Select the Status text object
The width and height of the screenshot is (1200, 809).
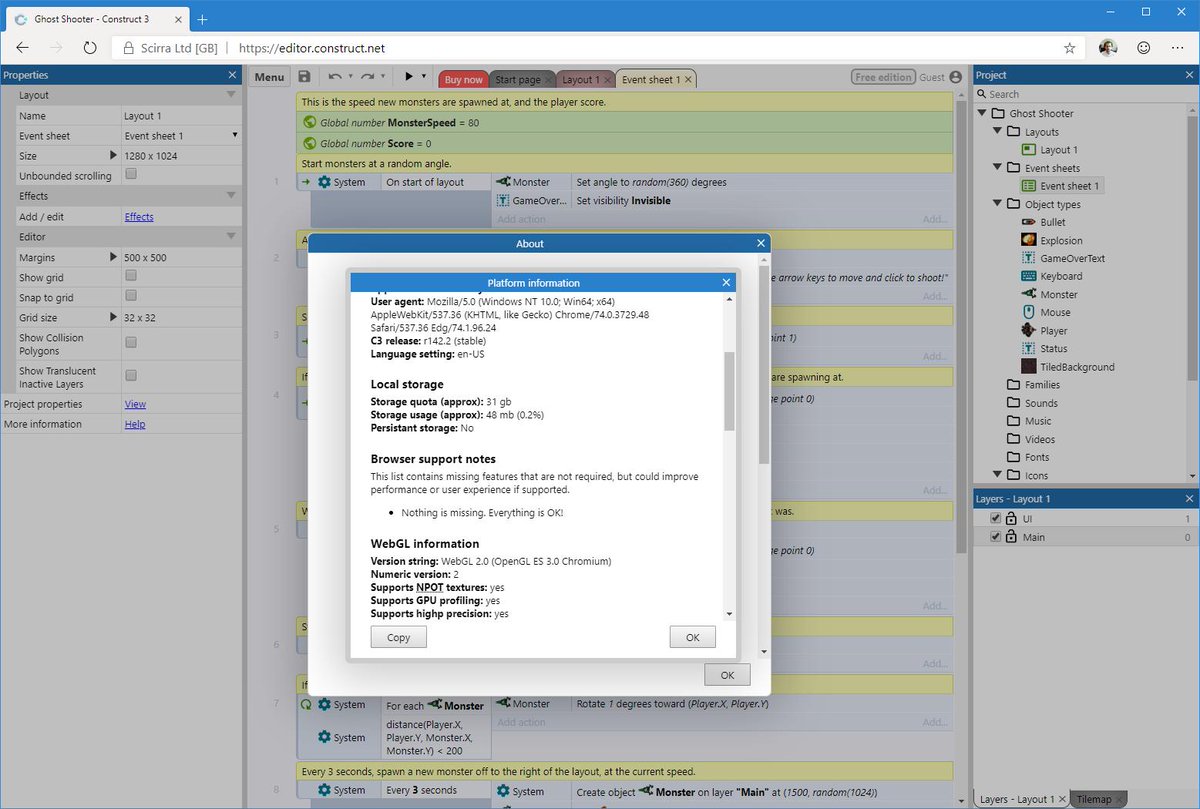point(1053,349)
